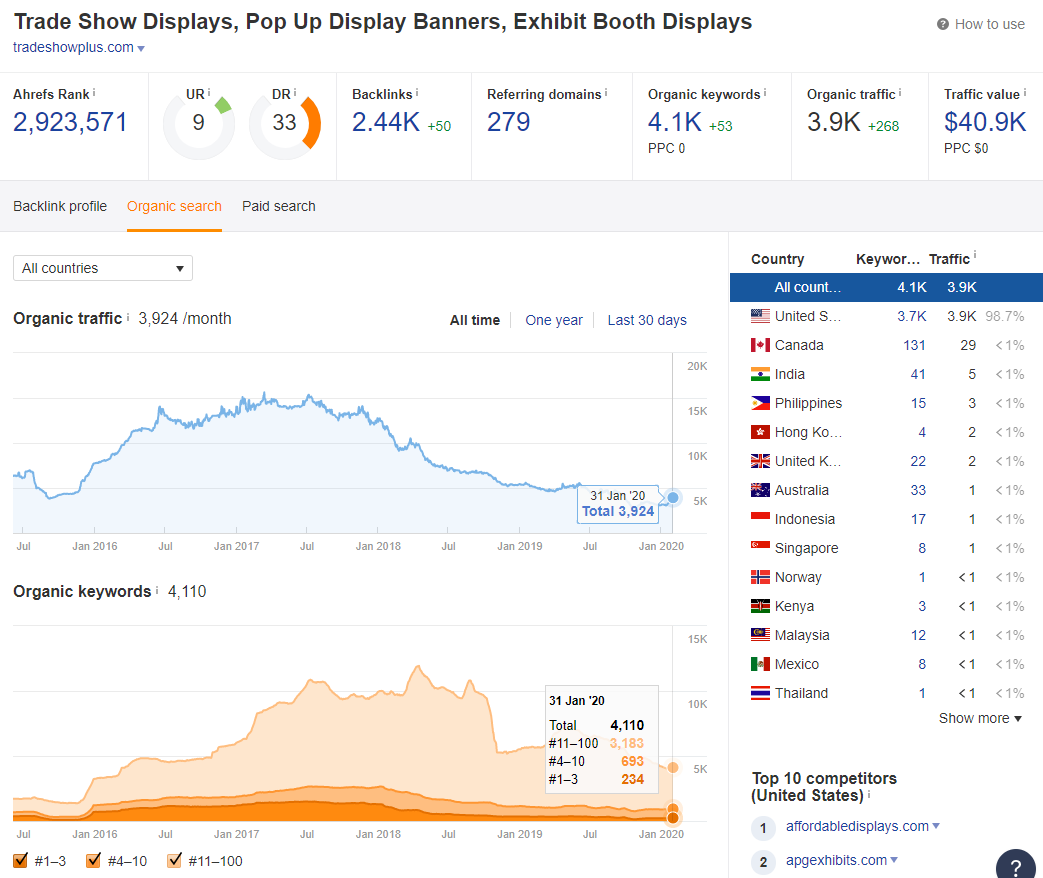Click the Organic traffic chart info icon

click(128, 317)
